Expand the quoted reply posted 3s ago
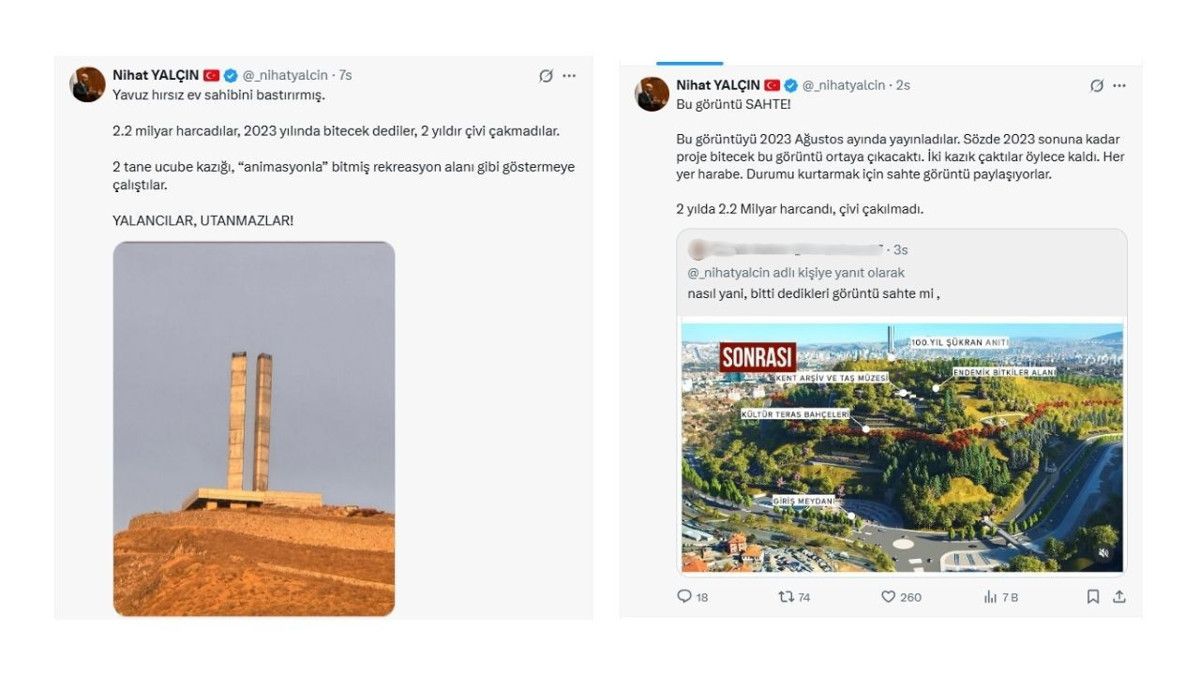This screenshot has height=675, width=1200. (x=901, y=271)
